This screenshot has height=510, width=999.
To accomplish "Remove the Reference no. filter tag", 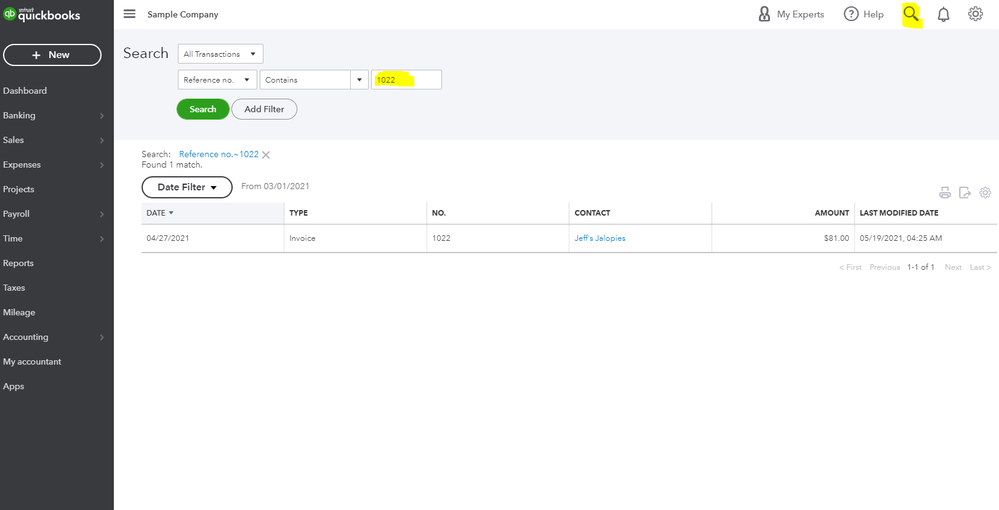I will click(266, 155).
